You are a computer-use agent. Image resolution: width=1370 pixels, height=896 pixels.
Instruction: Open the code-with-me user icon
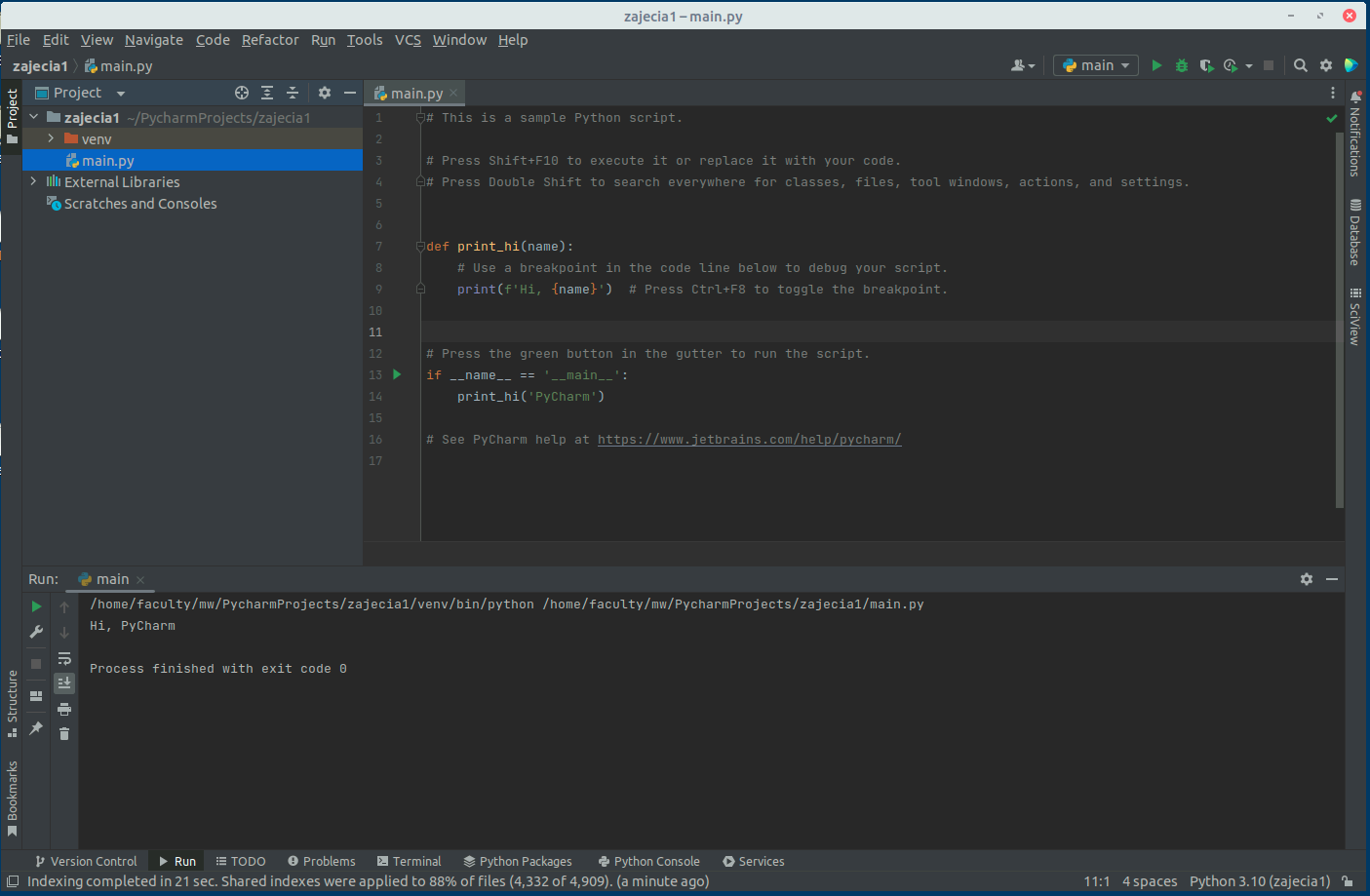(x=1022, y=65)
